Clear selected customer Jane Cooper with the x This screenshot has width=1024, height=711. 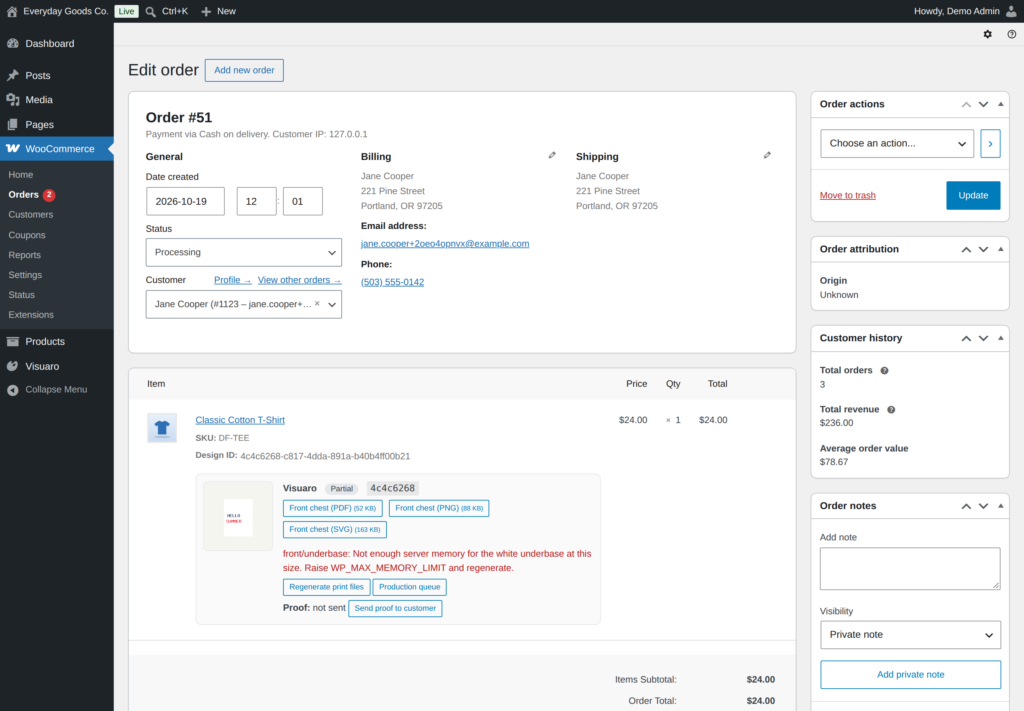coord(317,304)
